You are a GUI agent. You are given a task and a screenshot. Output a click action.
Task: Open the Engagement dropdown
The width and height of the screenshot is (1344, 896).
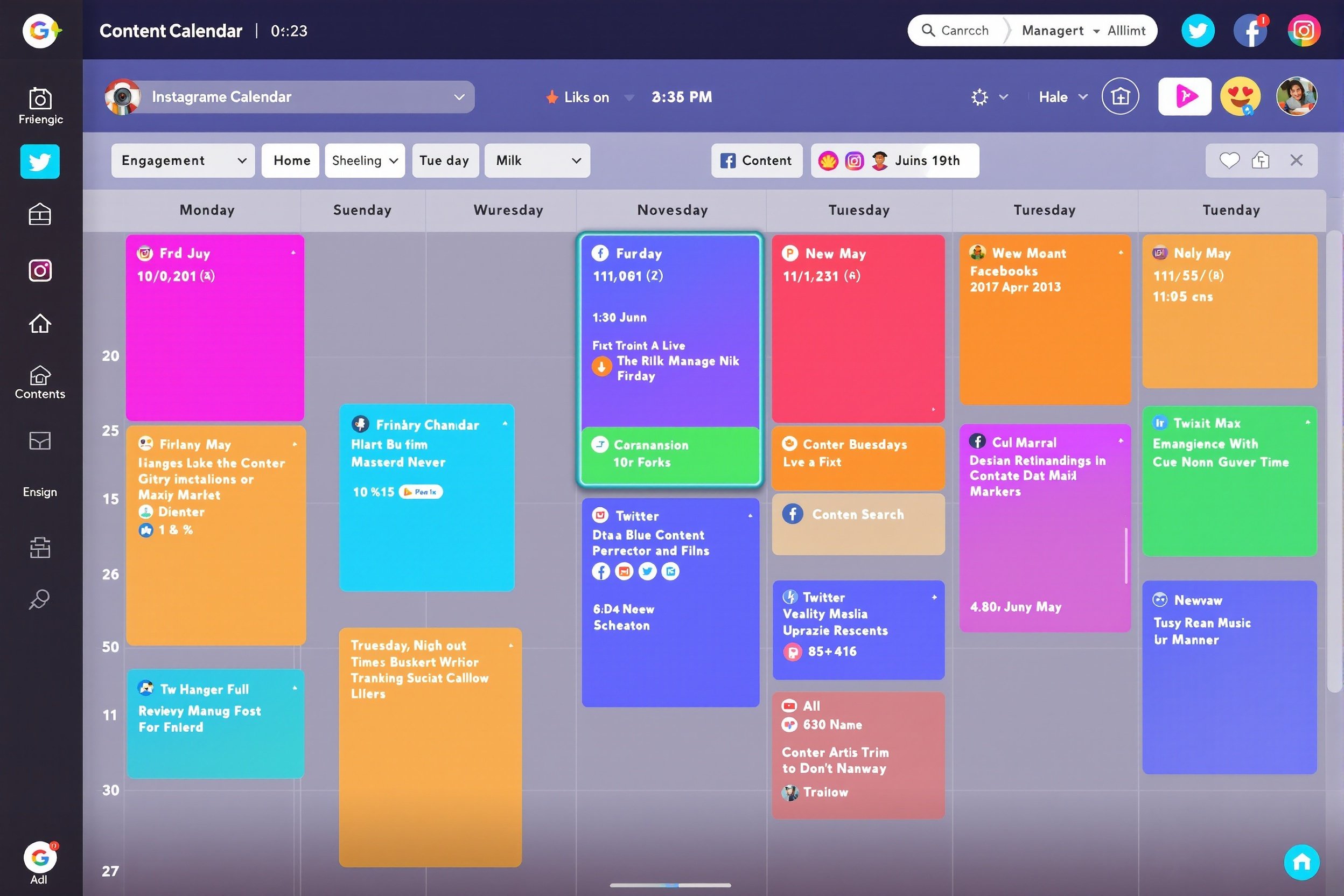(x=183, y=160)
